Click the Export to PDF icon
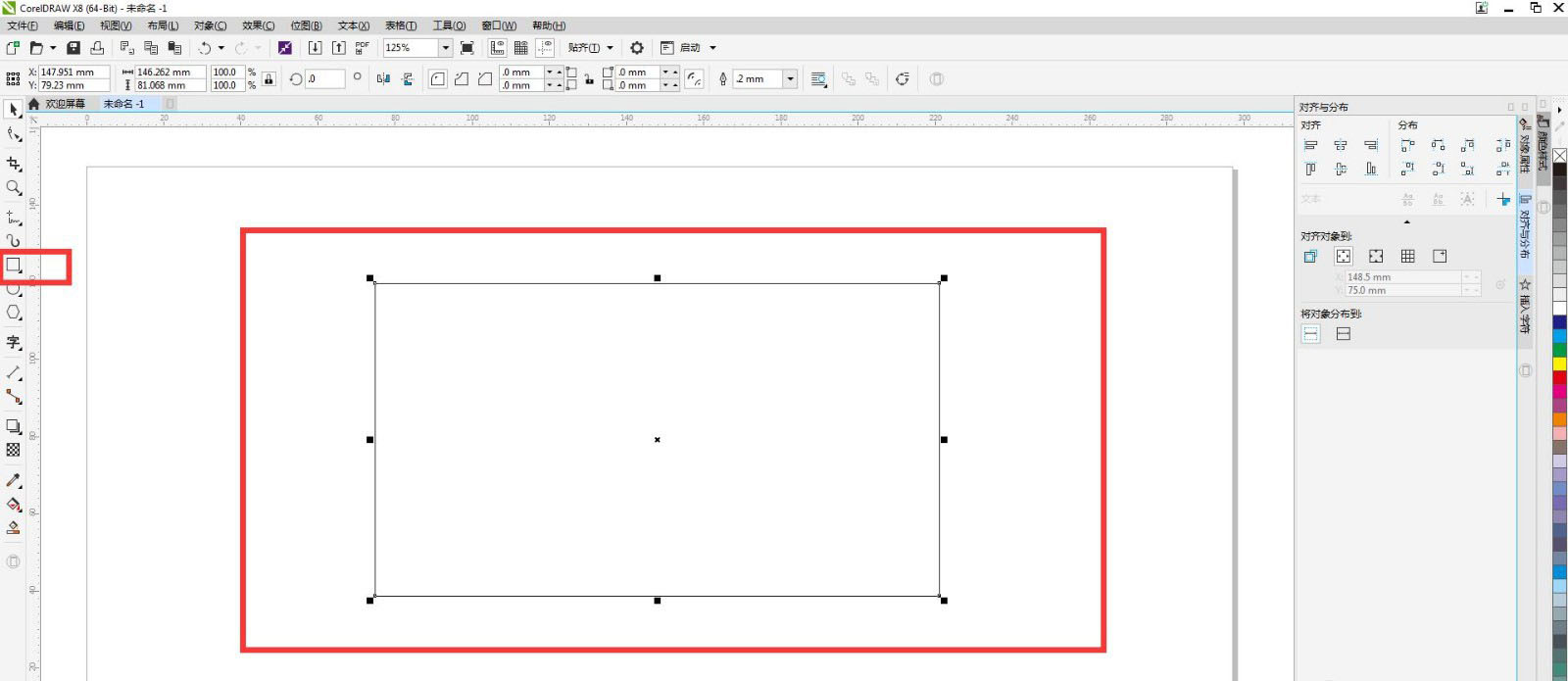Image resolution: width=1568 pixels, height=681 pixels. tap(362, 48)
